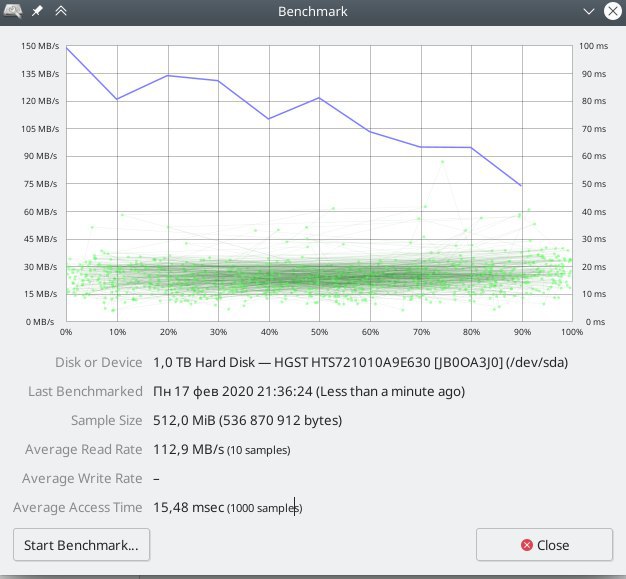Close the Benchmark window with the X icon
626x579 pixels.
tap(612, 11)
